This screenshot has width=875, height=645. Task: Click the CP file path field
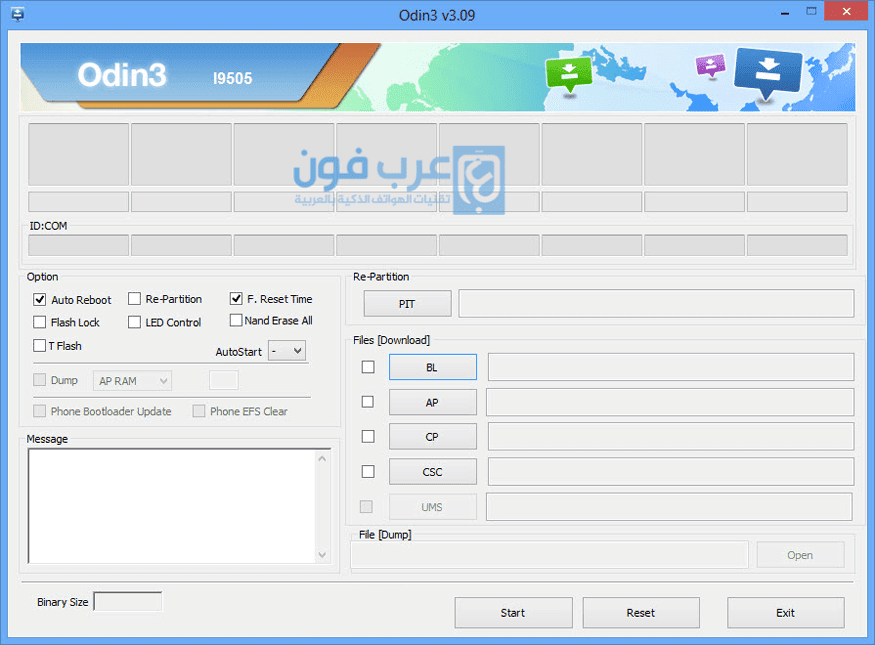coord(671,436)
